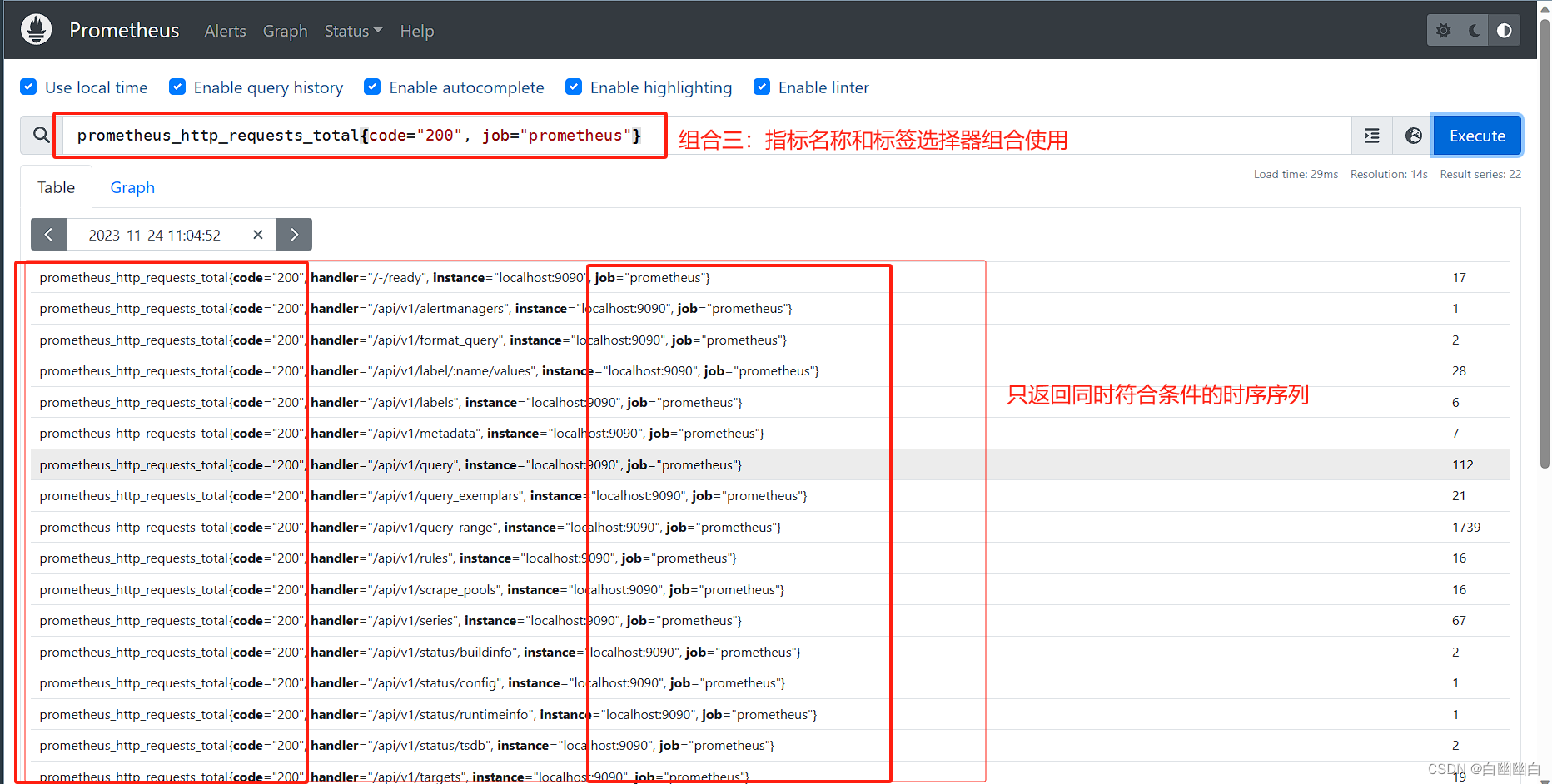
Task: Click the Load time: 29ms stat
Action: [1296, 174]
